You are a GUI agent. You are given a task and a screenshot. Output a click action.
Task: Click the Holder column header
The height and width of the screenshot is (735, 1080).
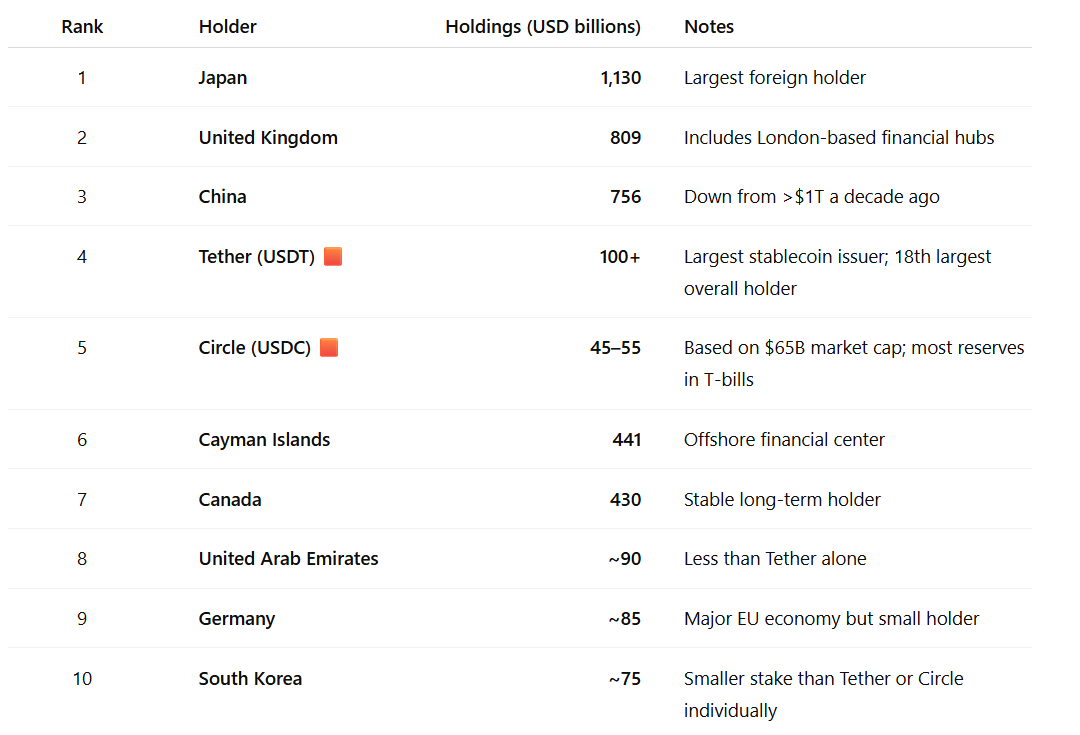point(227,27)
